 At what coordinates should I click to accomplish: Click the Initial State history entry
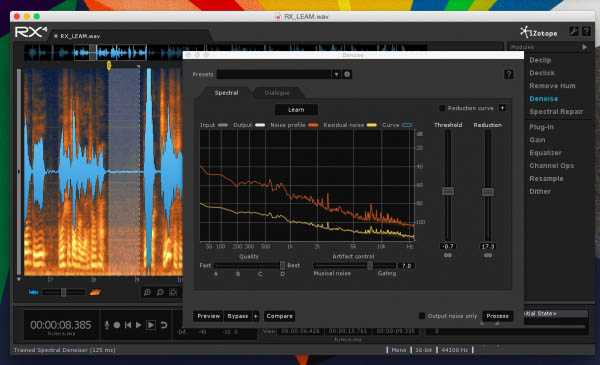coord(556,313)
